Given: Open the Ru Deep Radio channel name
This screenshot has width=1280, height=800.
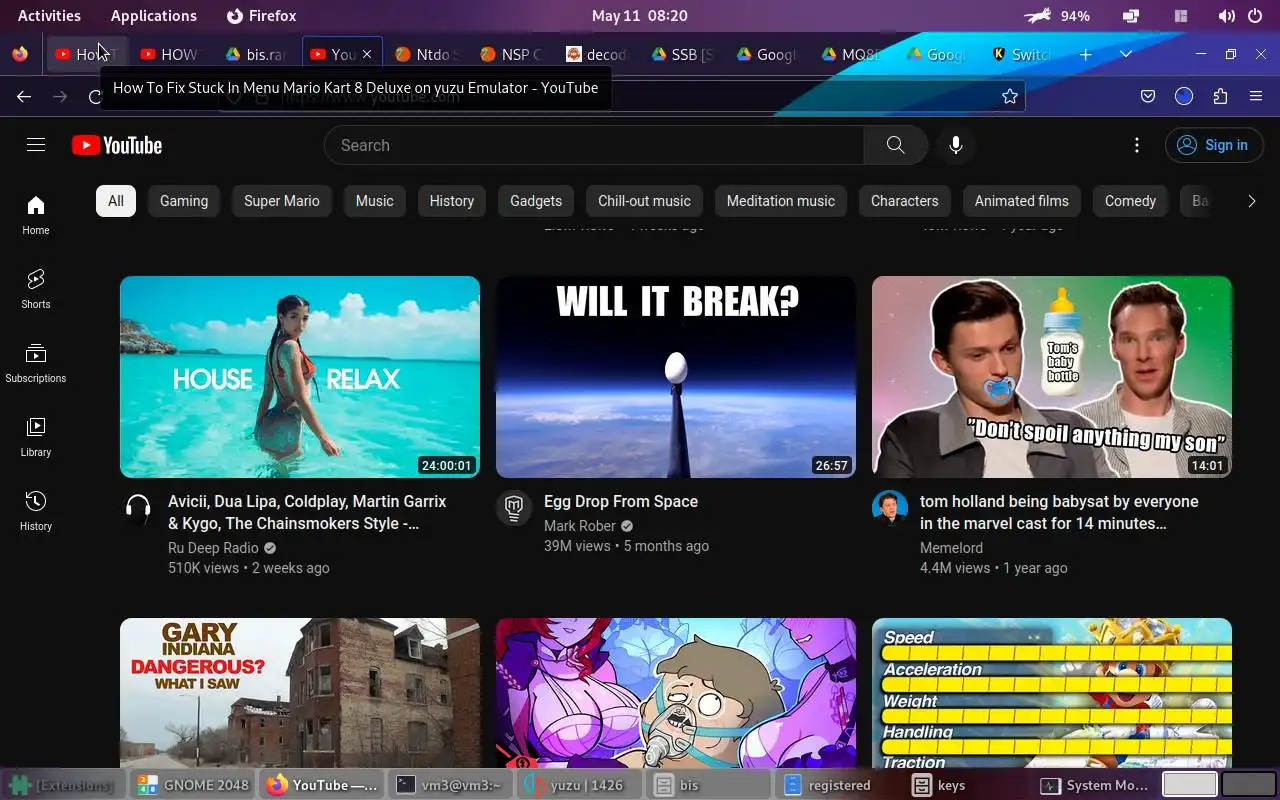Looking at the screenshot, I should pyautogui.click(x=213, y=548).
